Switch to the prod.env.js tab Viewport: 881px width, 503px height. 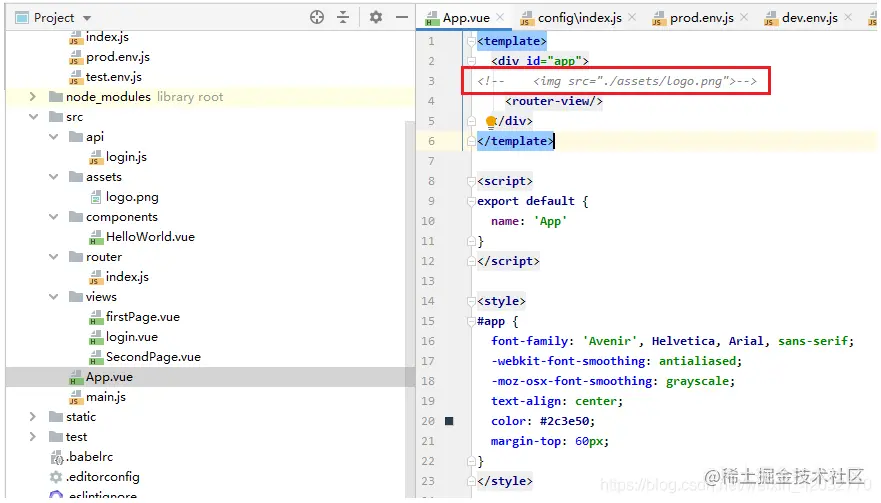pos(702,18)
